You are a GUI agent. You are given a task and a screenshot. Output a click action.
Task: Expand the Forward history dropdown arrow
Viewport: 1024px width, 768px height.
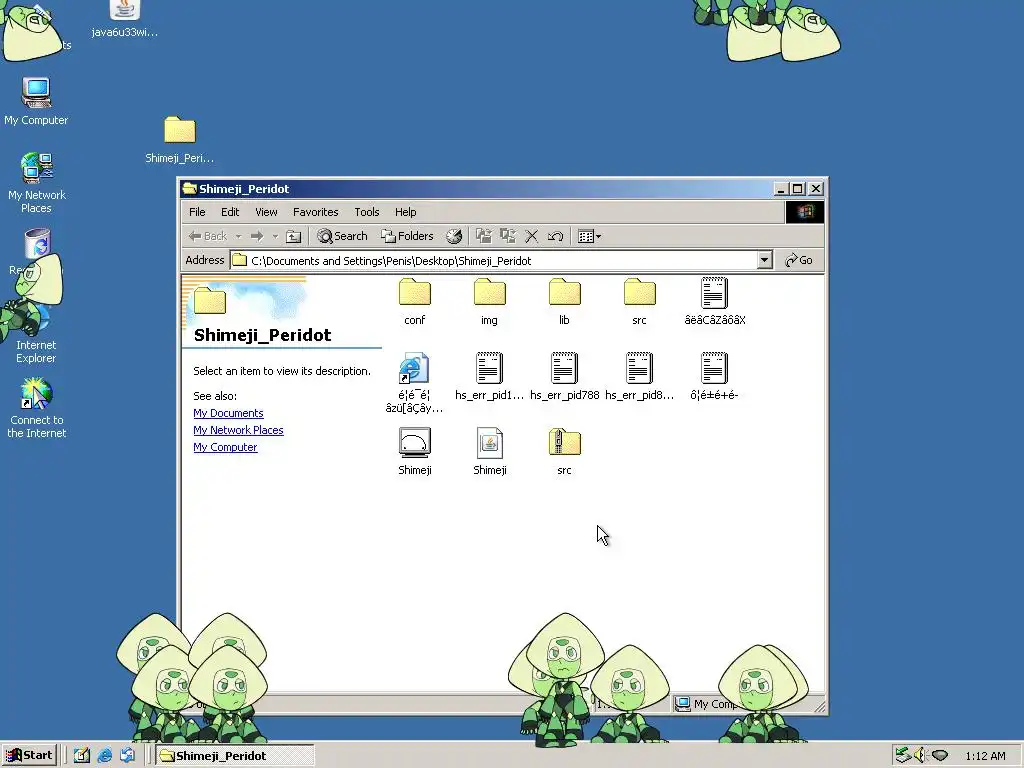pos(275,236)
